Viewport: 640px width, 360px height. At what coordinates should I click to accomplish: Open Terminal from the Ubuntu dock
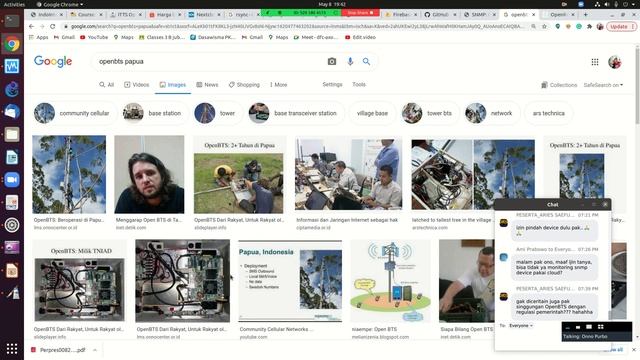point(12,21)
